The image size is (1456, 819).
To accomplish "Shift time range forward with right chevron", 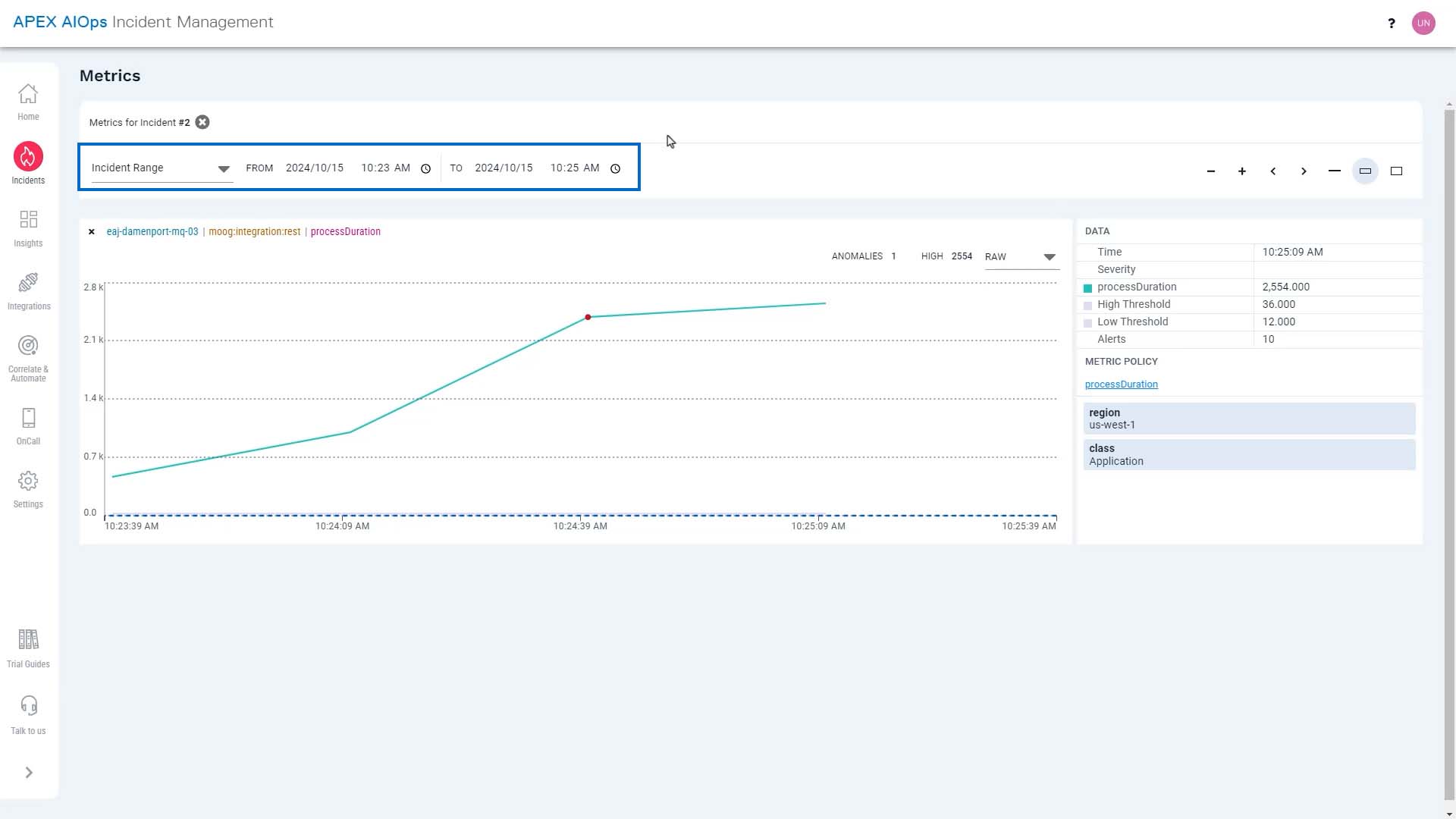I will click(x=1304, y=171).
